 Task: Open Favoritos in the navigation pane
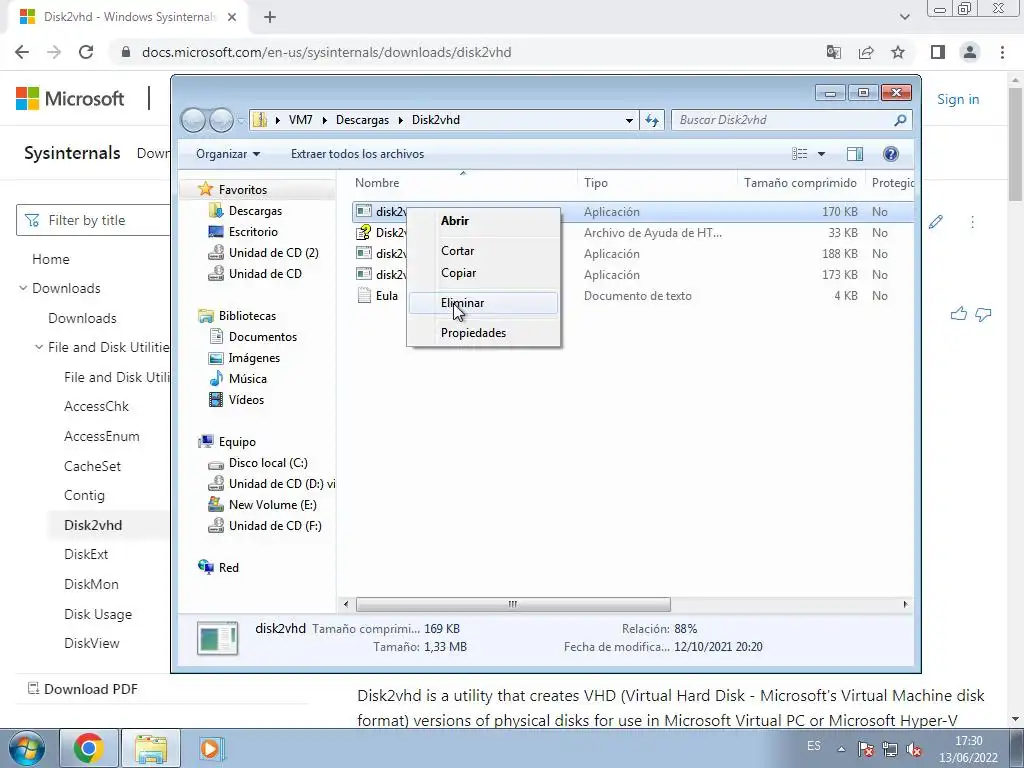pyautogui.click(x=242, y=189)
